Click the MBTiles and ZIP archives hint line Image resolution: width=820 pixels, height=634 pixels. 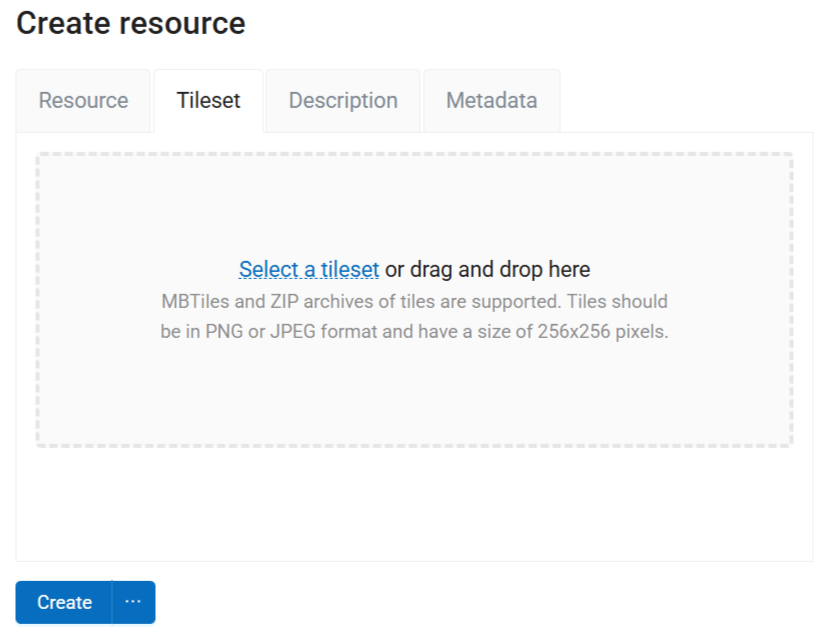tap(414, 301)
